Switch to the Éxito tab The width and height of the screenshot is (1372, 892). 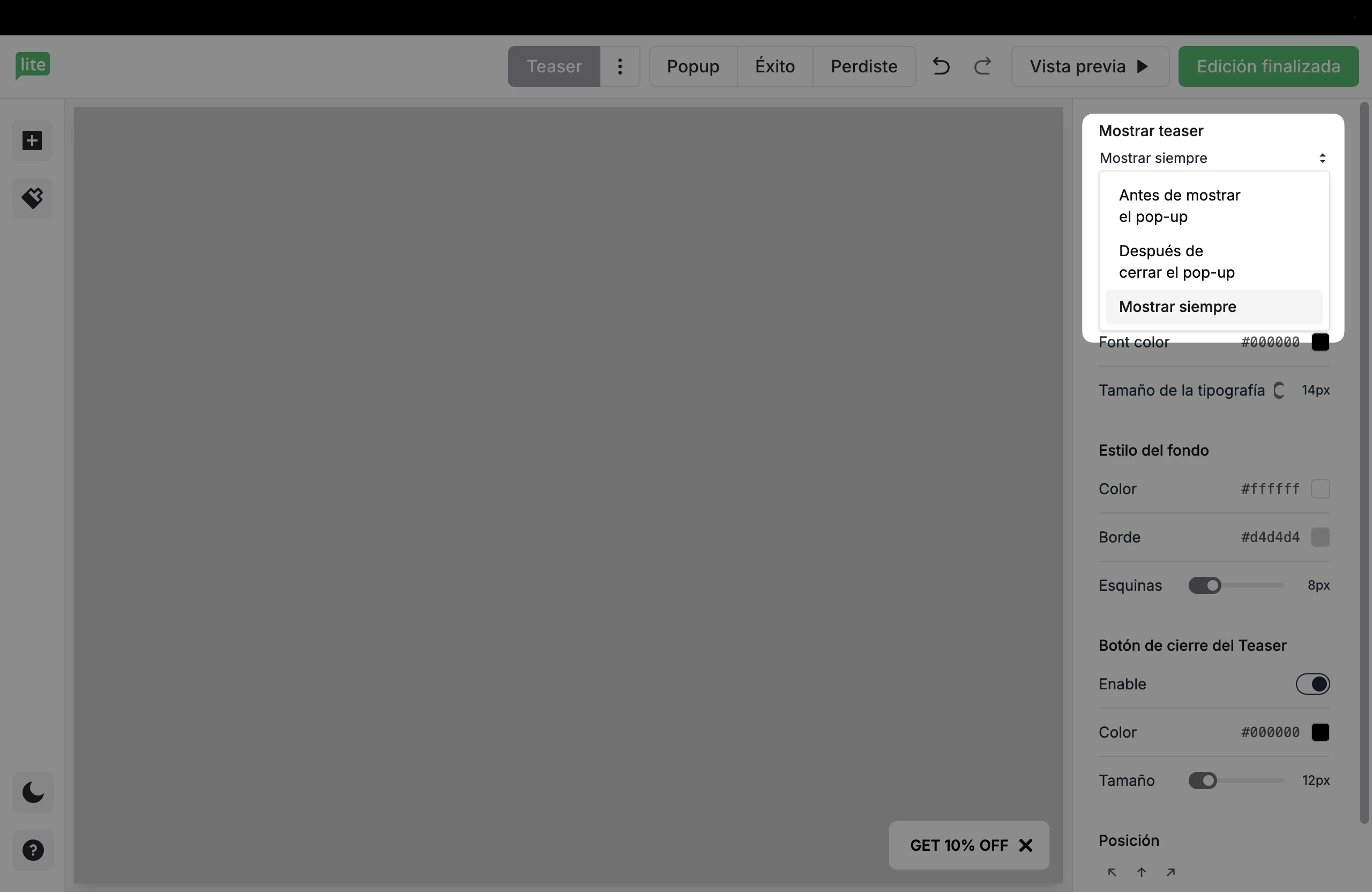pyautogui.click(x=775, y=66)
